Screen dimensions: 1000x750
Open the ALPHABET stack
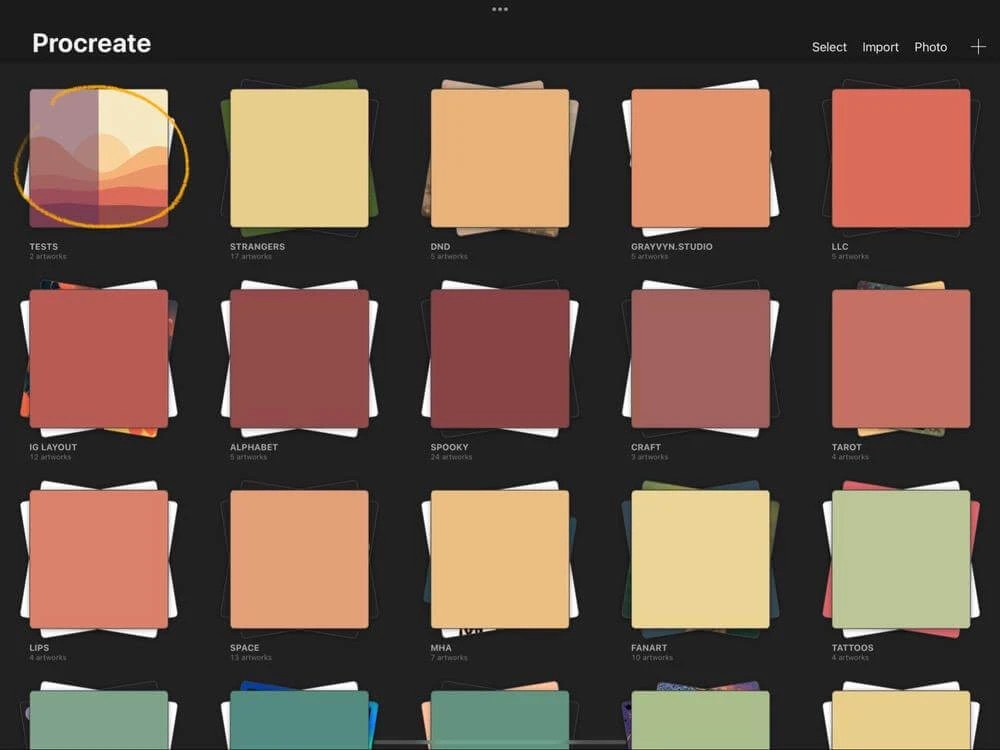[x=300, y=358]
